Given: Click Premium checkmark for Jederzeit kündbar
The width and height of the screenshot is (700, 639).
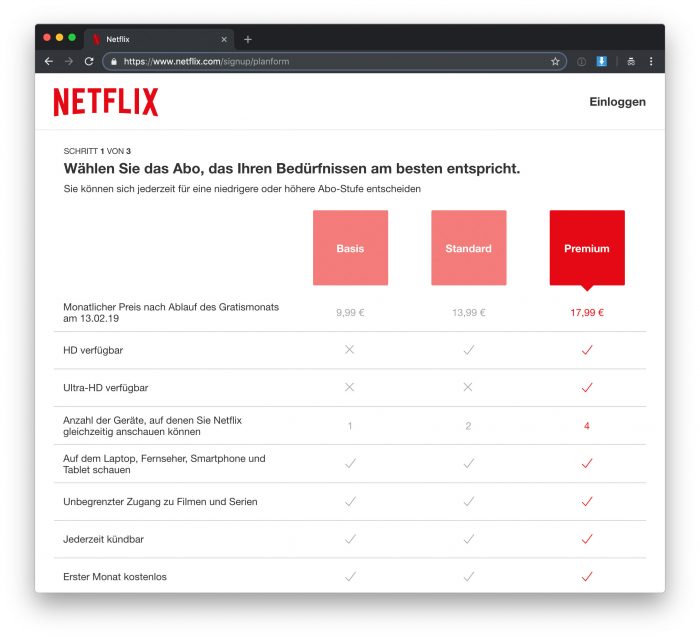Looking at the screenshot, I should (587, 539).
